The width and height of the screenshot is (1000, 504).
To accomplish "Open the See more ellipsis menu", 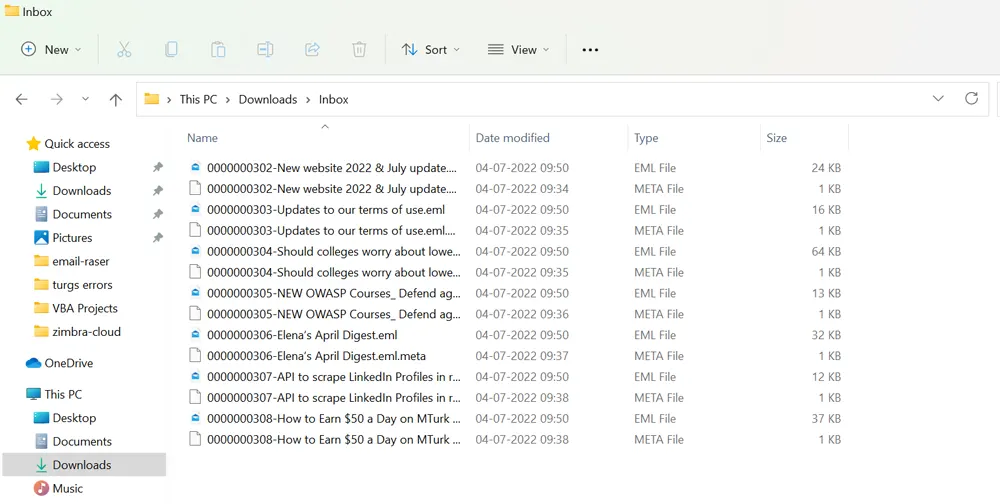I will 590,49.
